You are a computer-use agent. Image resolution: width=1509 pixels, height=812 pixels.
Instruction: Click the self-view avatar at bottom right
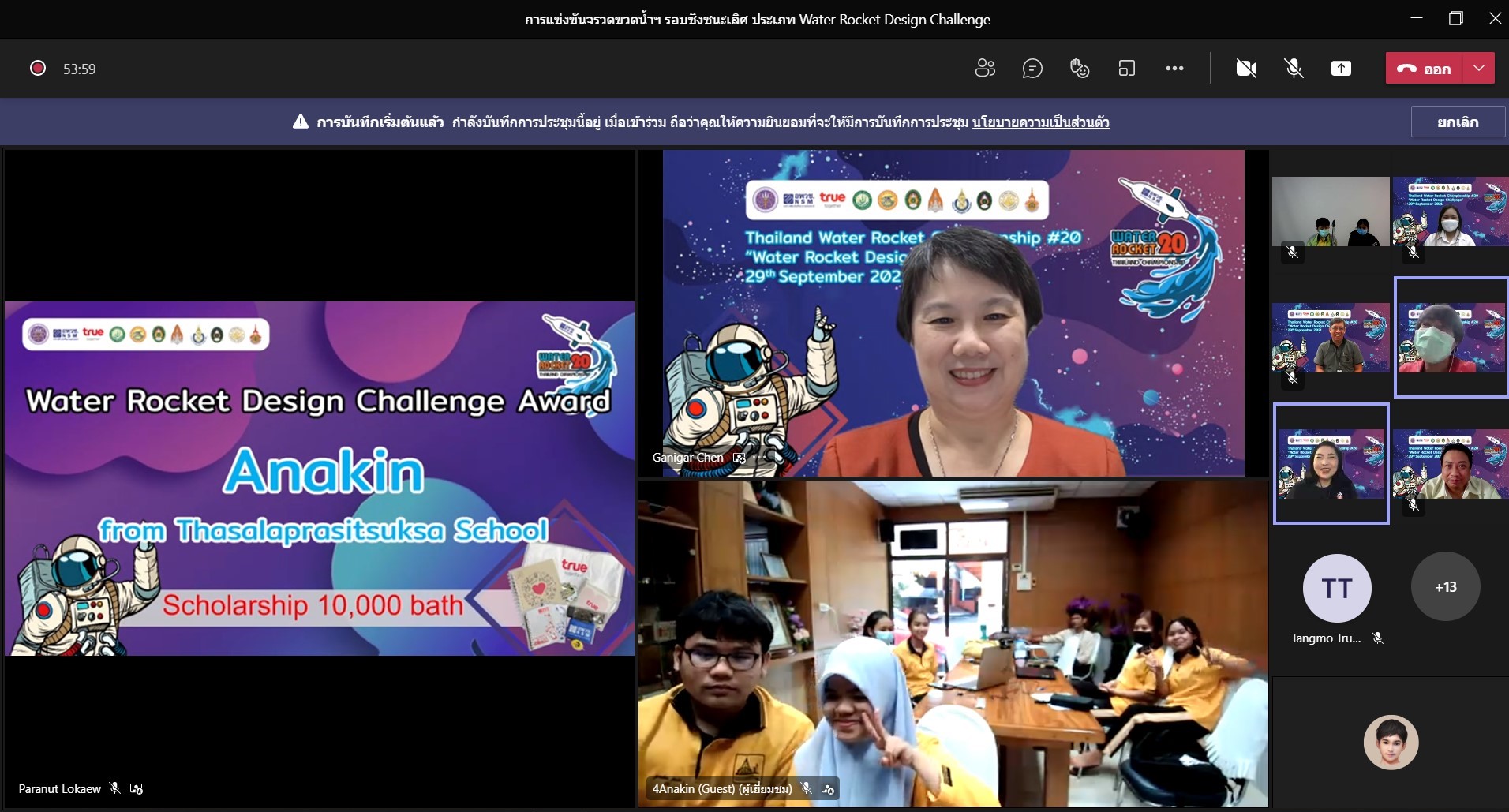[x=1391, y=743]
